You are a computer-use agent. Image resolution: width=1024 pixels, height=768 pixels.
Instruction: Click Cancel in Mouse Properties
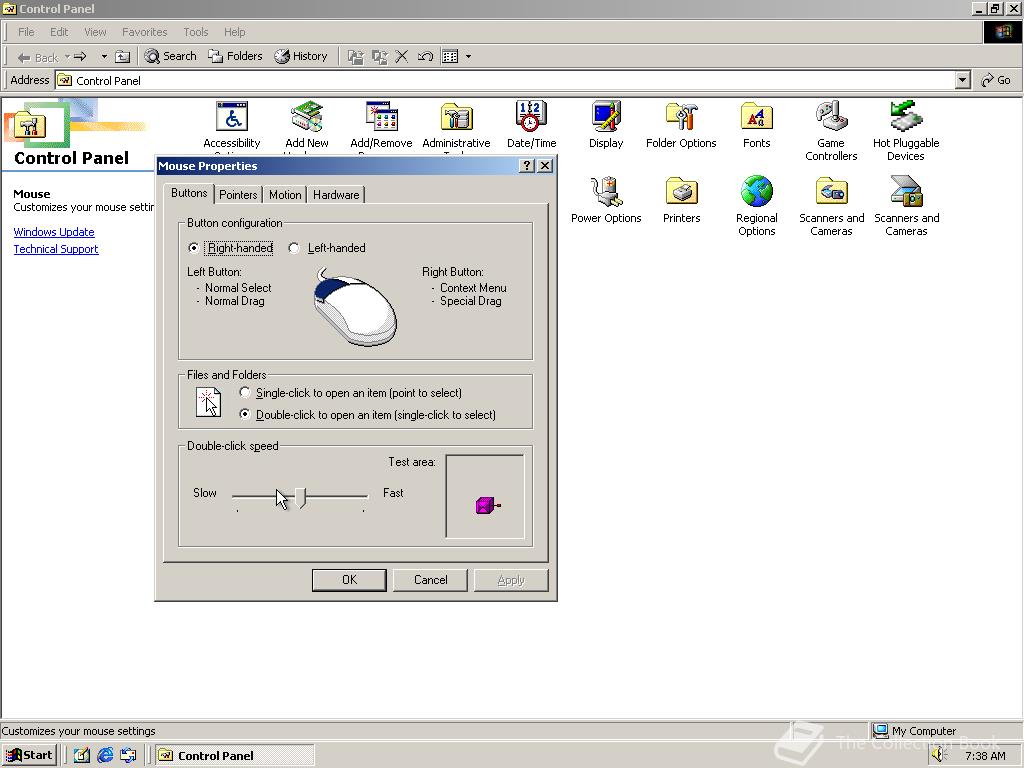point(430,580)
